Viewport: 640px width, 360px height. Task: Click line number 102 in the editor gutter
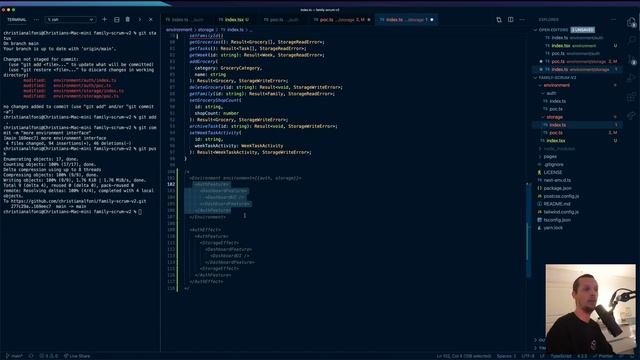tap(171, 184)
